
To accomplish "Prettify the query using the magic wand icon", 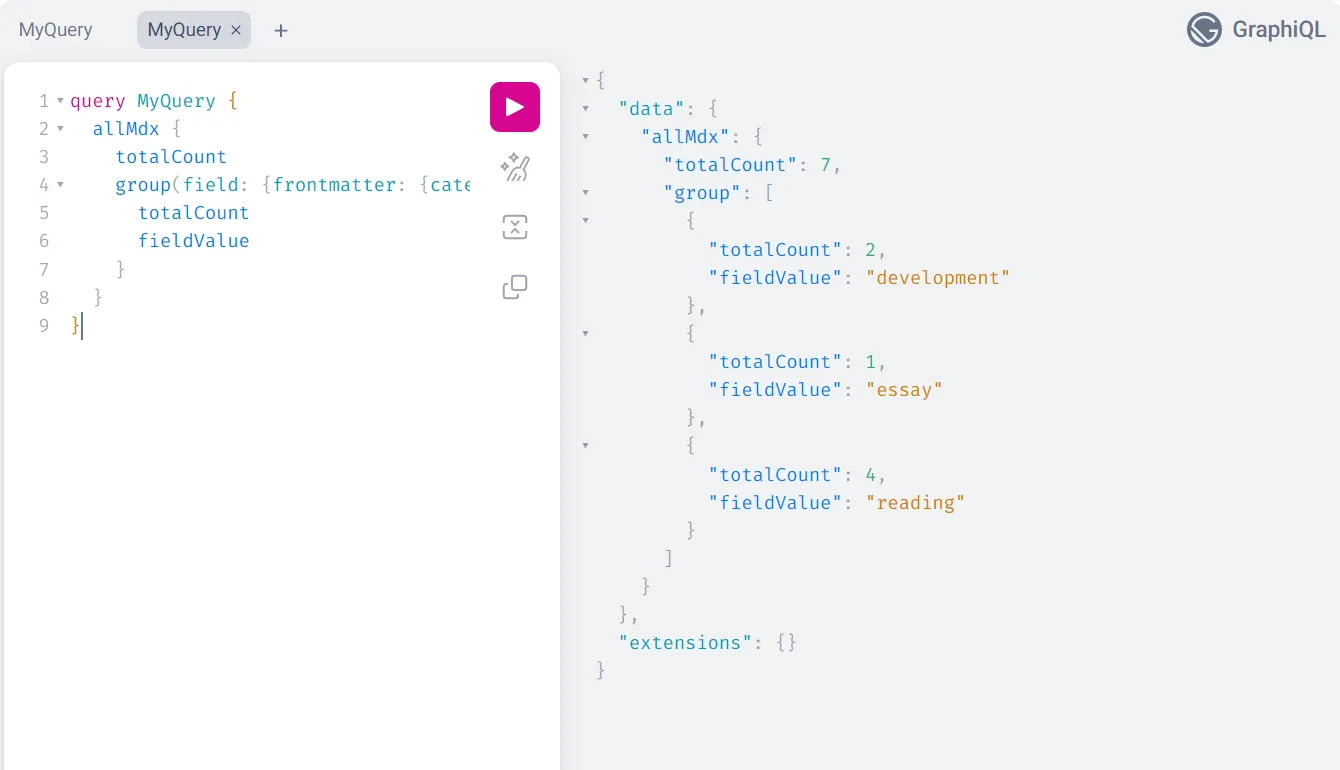I will coord(514,167).
